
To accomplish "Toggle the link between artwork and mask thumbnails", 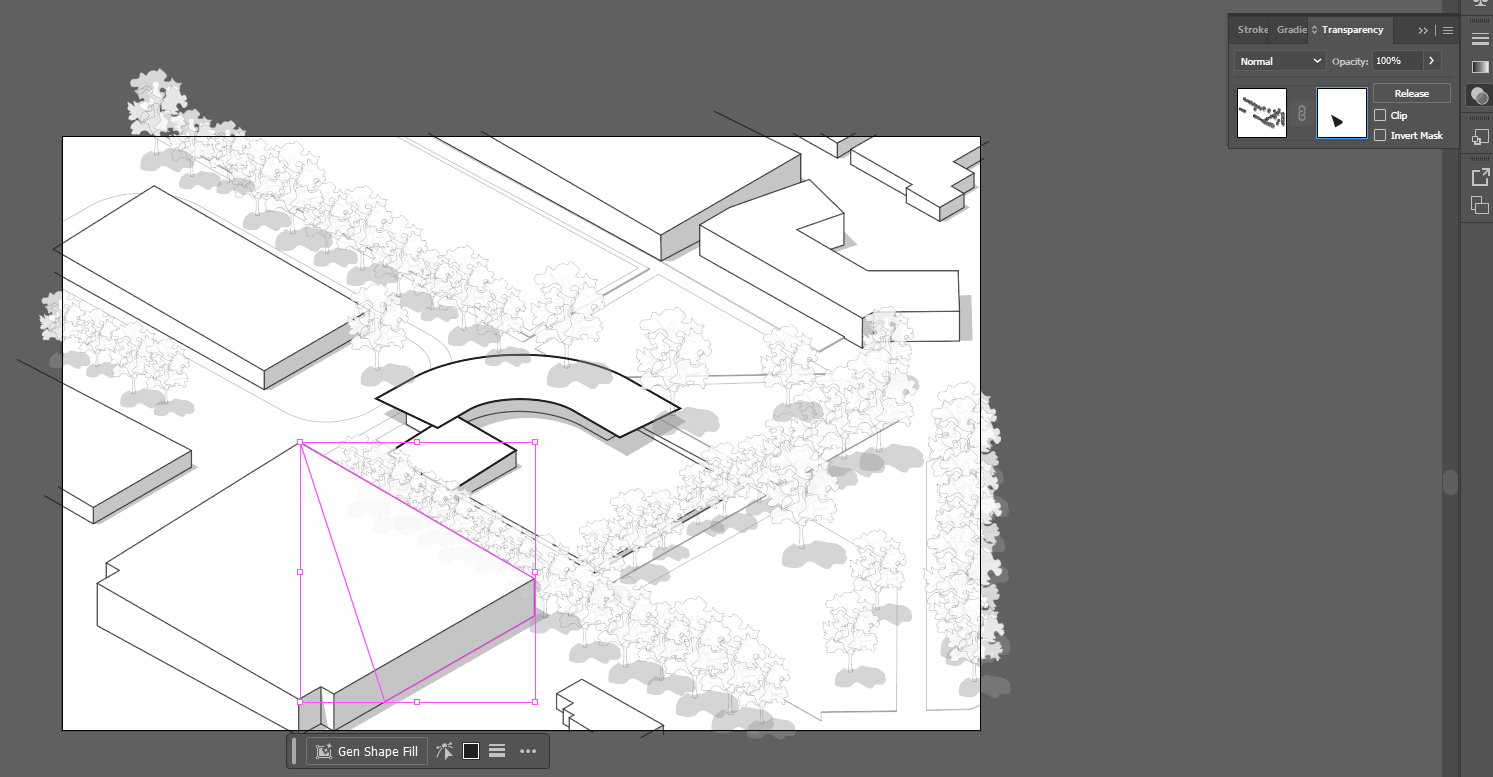I will coord(1301,112).
